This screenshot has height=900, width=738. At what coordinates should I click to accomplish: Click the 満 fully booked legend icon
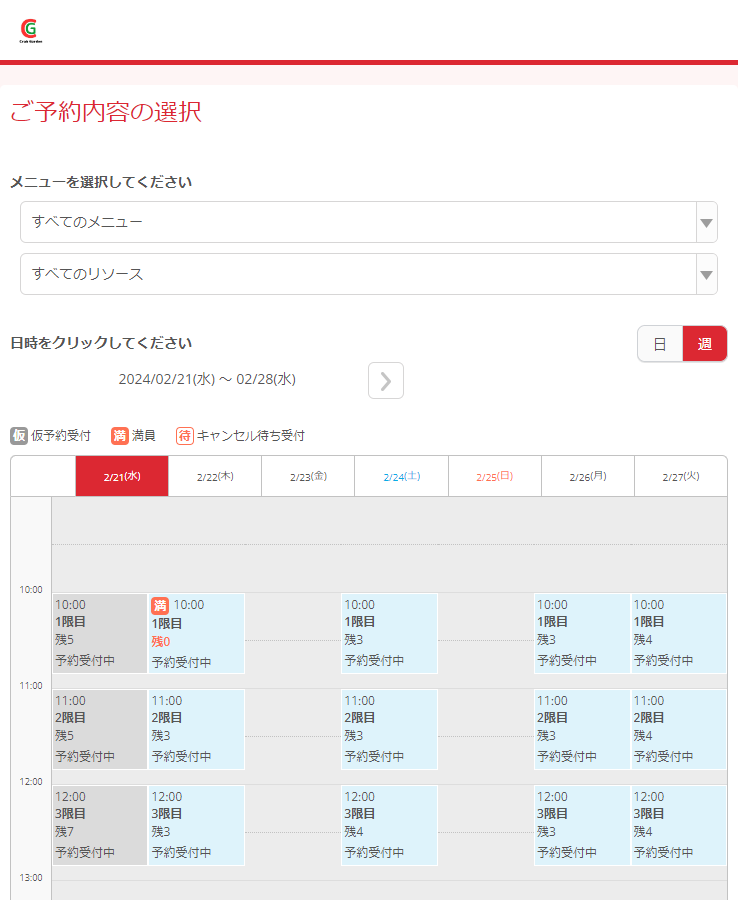click(119, 436)
